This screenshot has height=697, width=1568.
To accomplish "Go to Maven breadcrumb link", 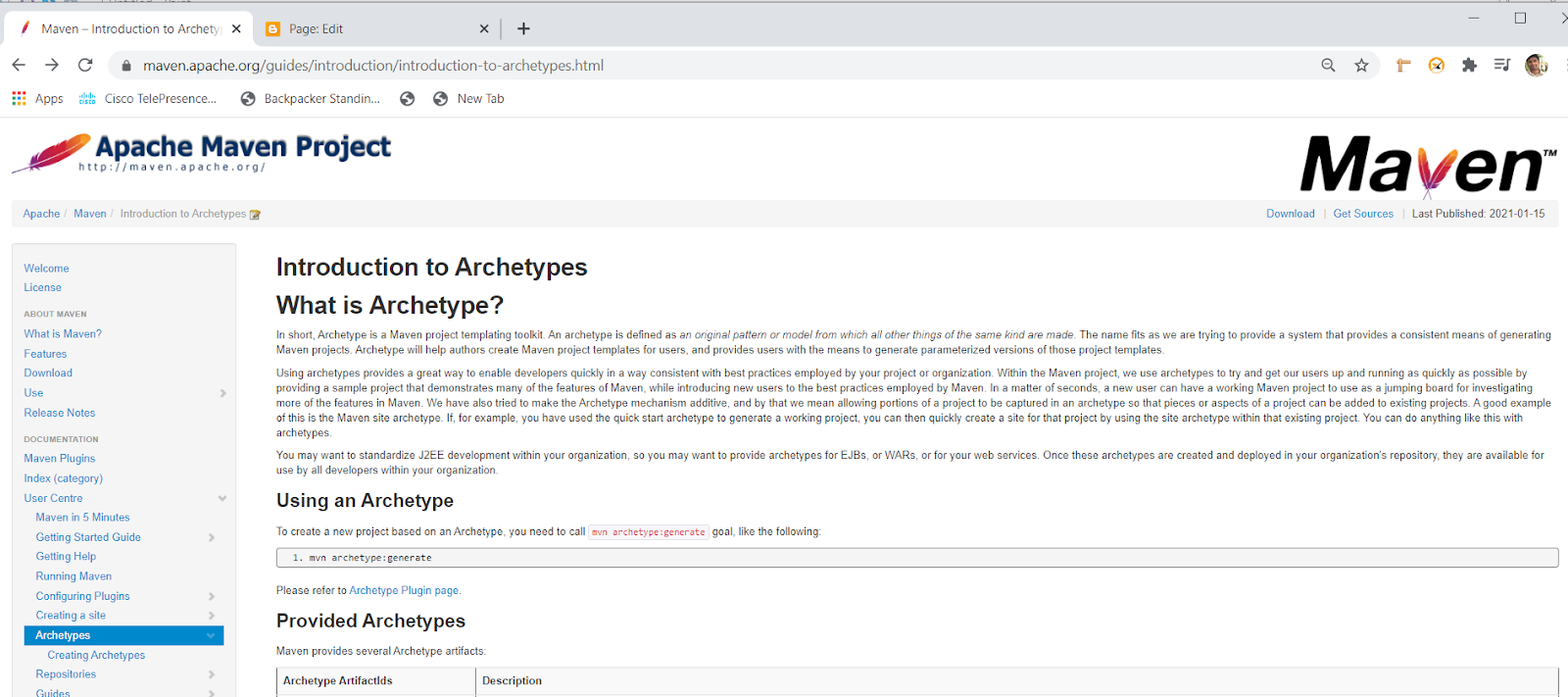I will 90,214.
